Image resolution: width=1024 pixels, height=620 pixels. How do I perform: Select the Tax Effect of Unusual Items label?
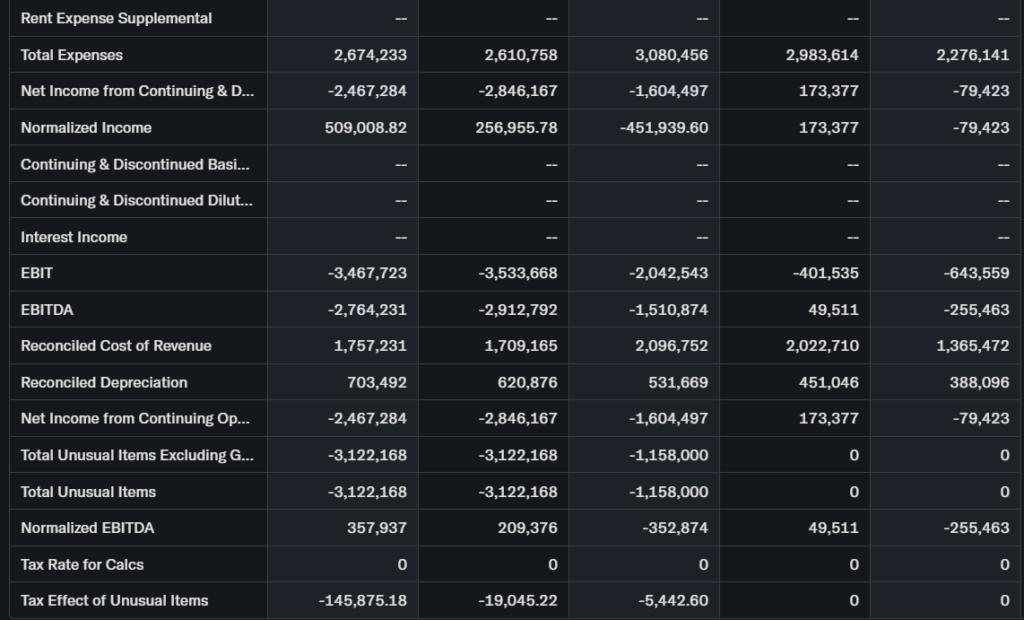point(114,600)
